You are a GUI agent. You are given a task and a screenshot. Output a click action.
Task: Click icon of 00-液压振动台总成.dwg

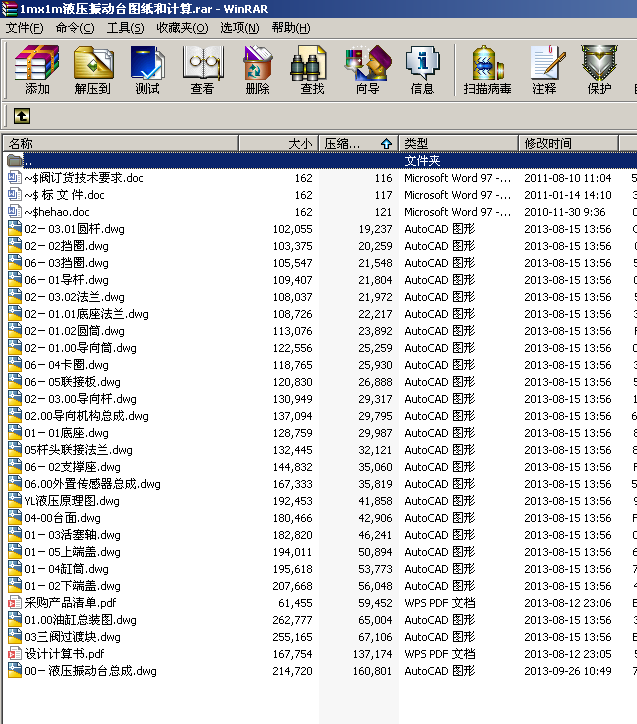15,670
